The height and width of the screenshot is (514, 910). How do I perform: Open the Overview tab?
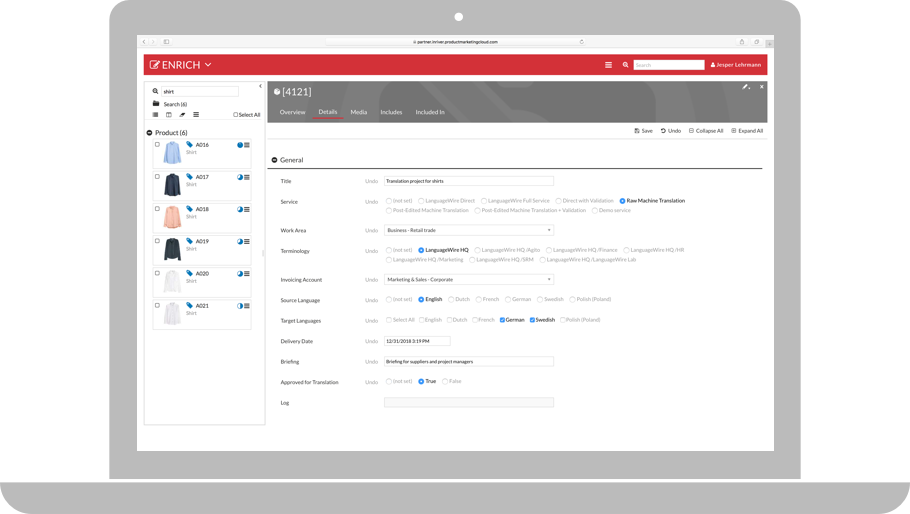click(x=292, y=112)
